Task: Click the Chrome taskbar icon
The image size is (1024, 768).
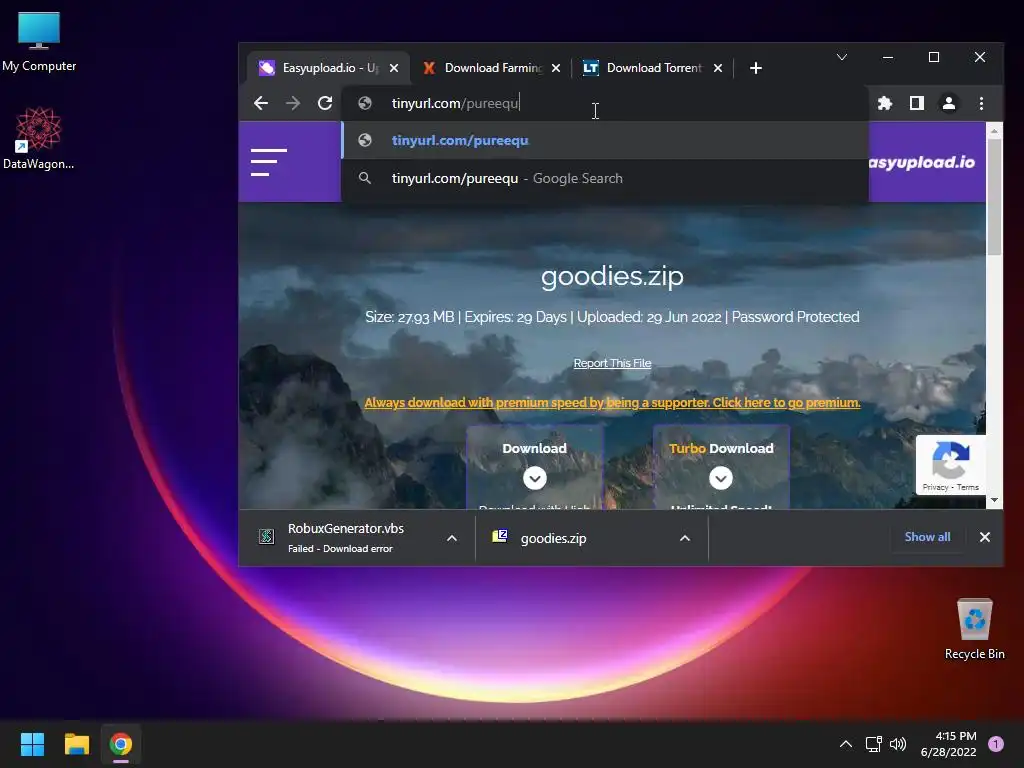Action: [121, 744]
